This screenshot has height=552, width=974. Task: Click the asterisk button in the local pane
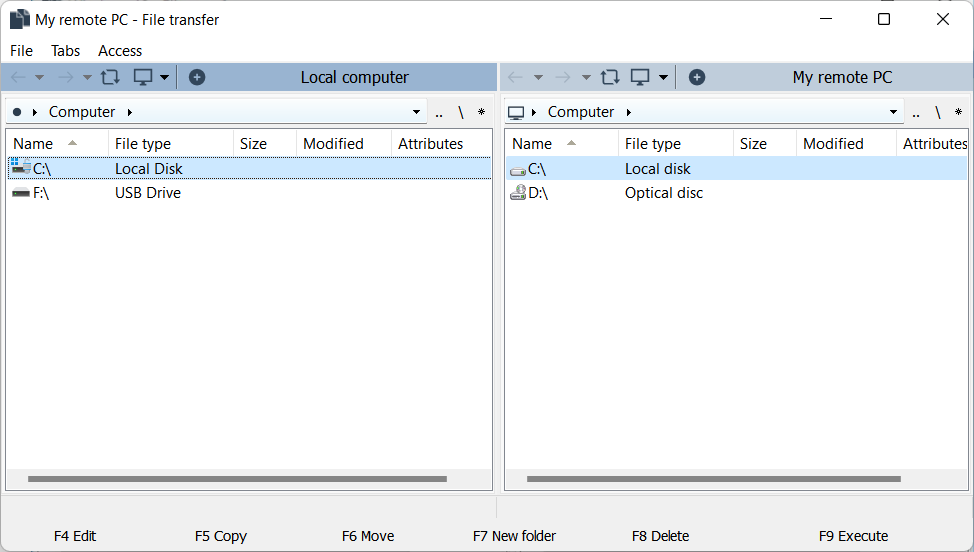[x=481, y=113]
